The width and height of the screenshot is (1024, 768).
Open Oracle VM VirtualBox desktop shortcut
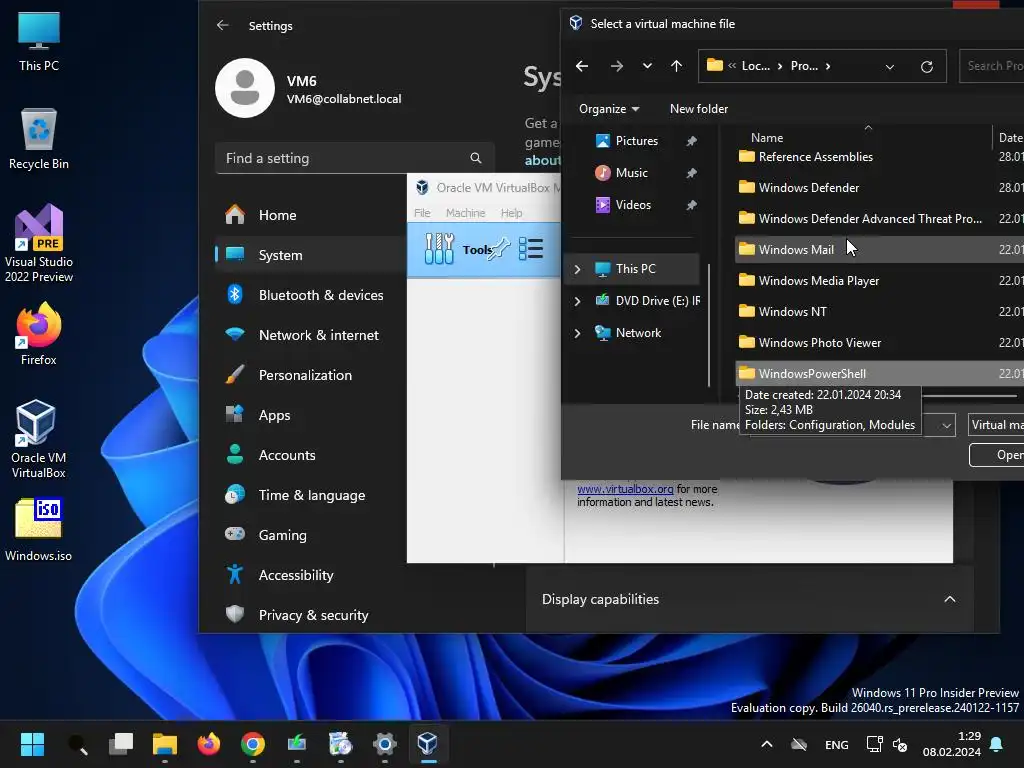coord(39,439)
